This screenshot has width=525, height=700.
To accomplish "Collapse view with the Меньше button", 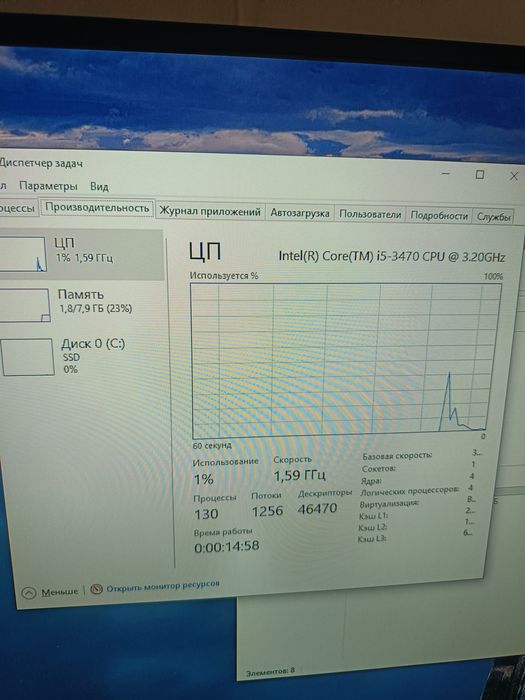I will point(50,592).
